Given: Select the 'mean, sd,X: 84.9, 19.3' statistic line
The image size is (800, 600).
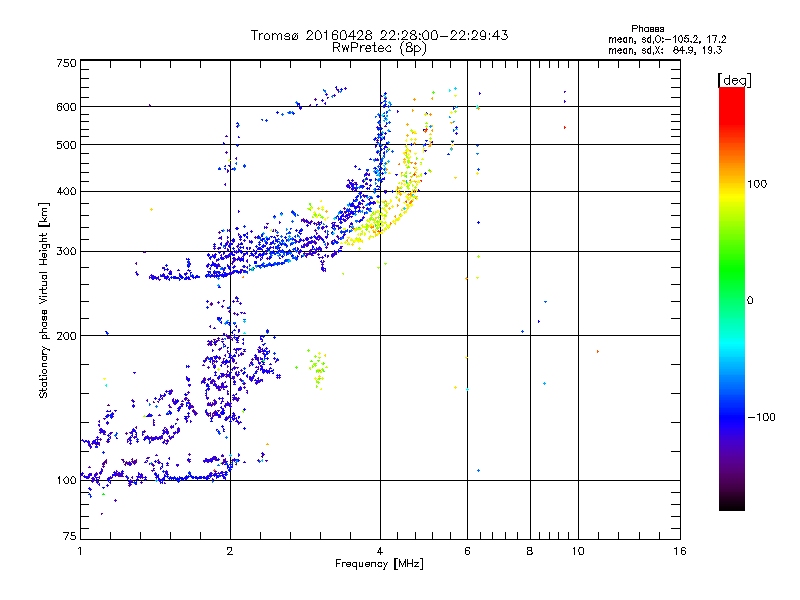Looking at the screenshot, I should tap(665, 50).
